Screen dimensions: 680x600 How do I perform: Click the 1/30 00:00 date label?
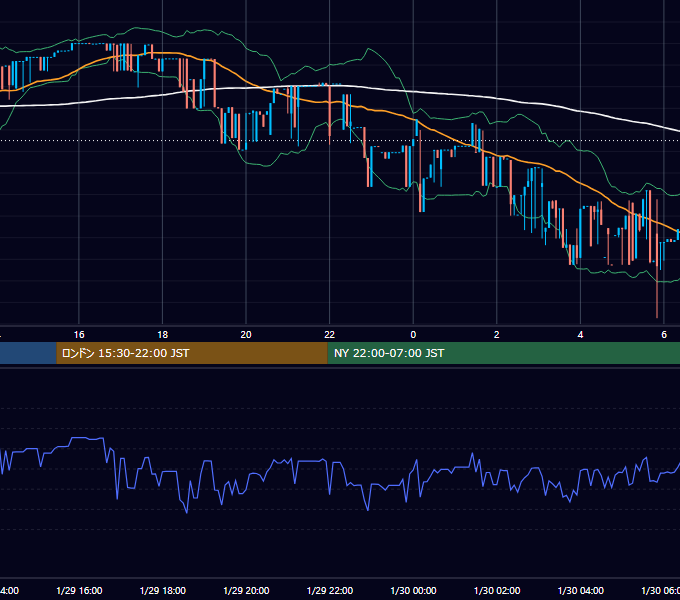(x=413, y=590)
